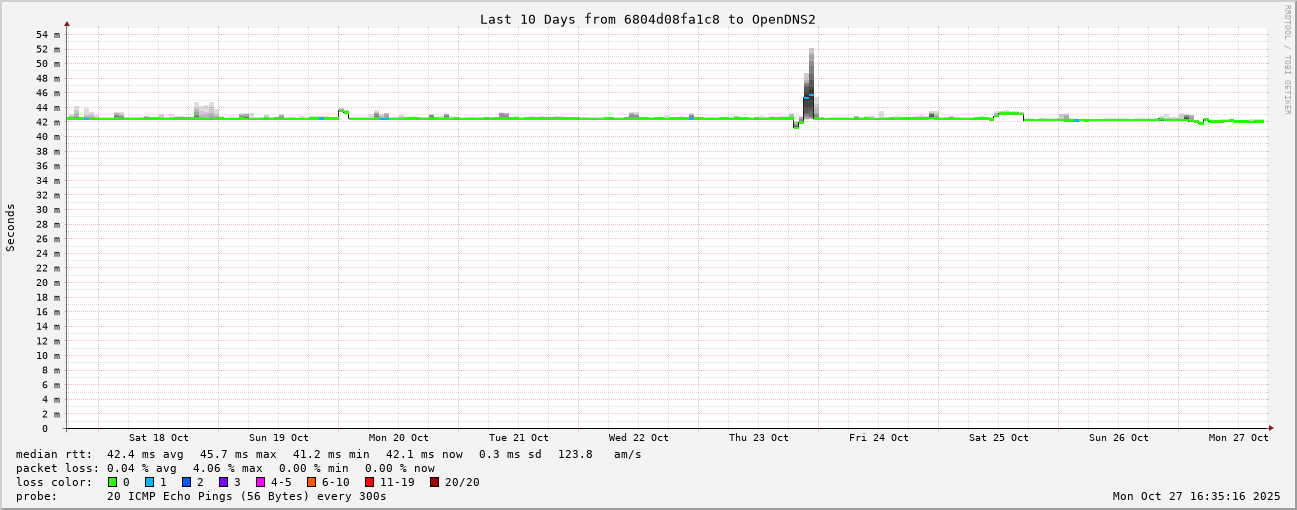Click the generated timestamp Mon Oct 27 16:35:16 2025
The image size is (1297, 510).
pyautogui.click(x=1196, y=496)
